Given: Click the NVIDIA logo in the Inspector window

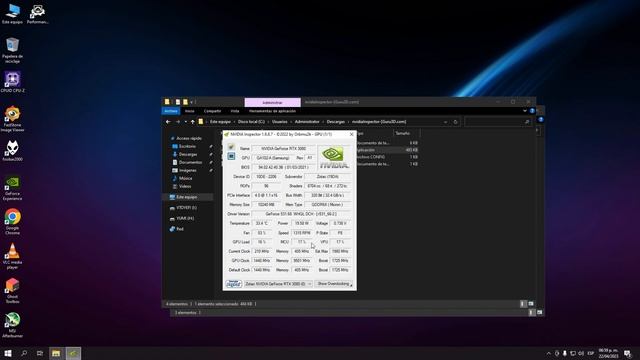Looking at the screenshot, I should [x=333, y=157].
